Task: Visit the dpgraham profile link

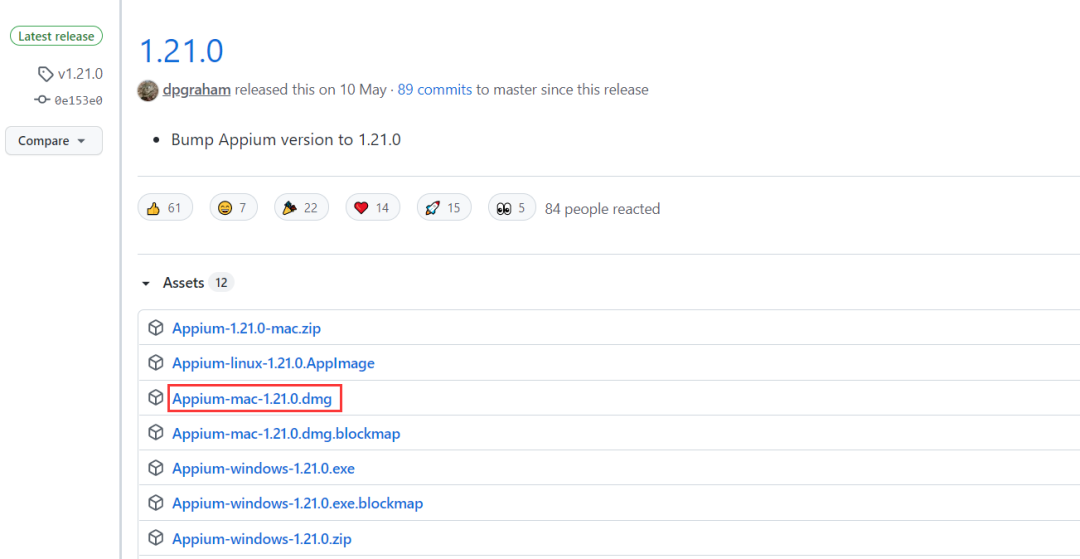Action: pos(197,89)
